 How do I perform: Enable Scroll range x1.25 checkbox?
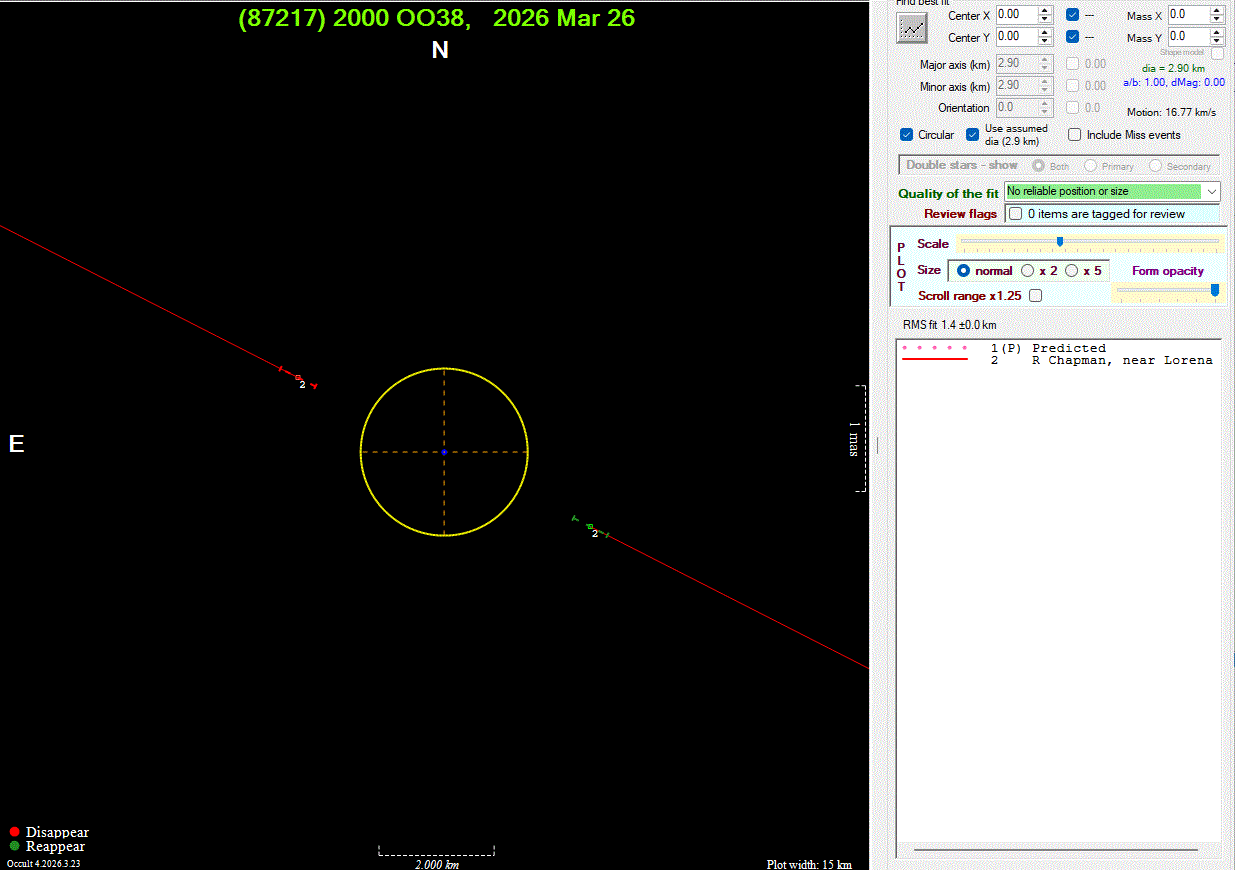click(x=1035, y=296)
